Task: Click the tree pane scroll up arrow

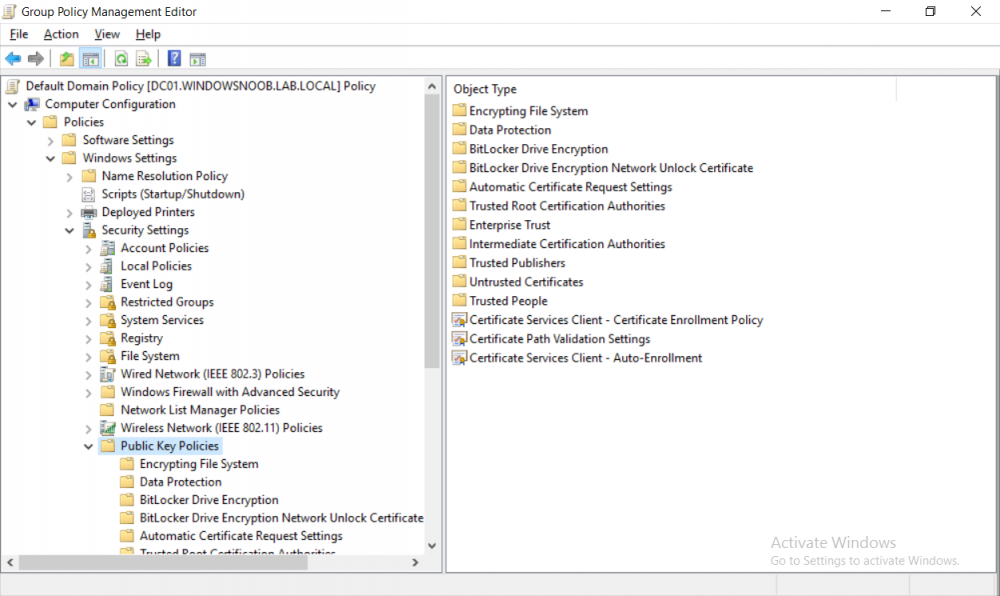Action: click(x=432, y=86)
